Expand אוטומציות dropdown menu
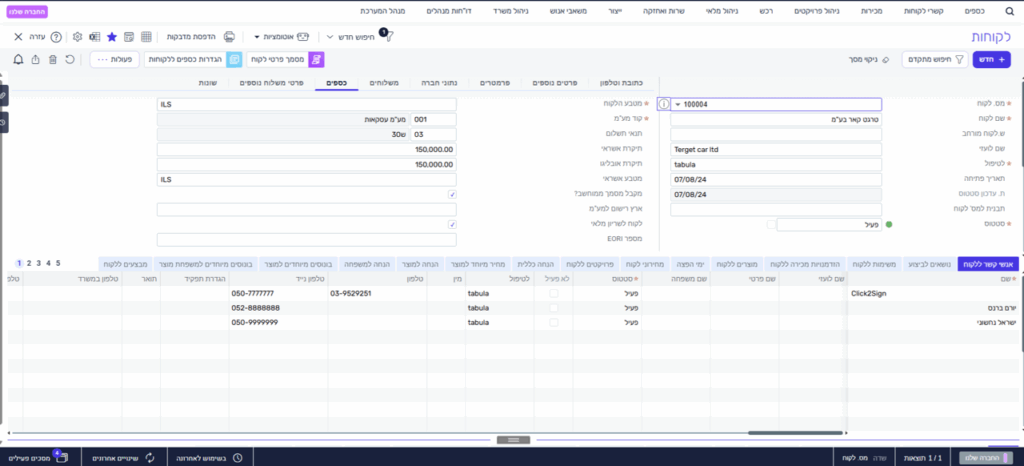The image size is (1024, 466). (257, 37)
